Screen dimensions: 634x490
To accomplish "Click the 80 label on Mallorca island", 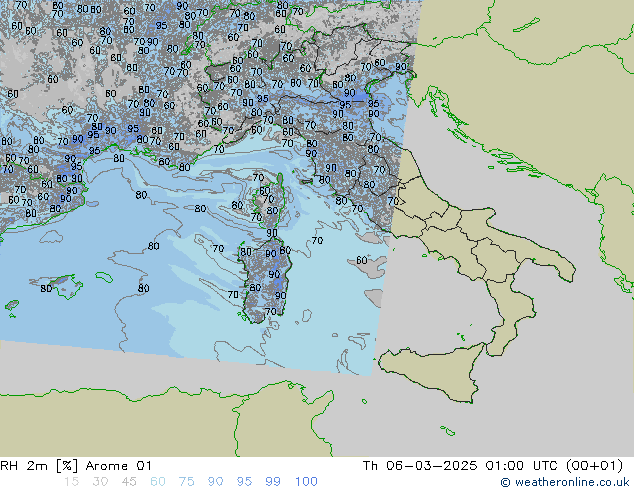I will [x=46, y=289].
